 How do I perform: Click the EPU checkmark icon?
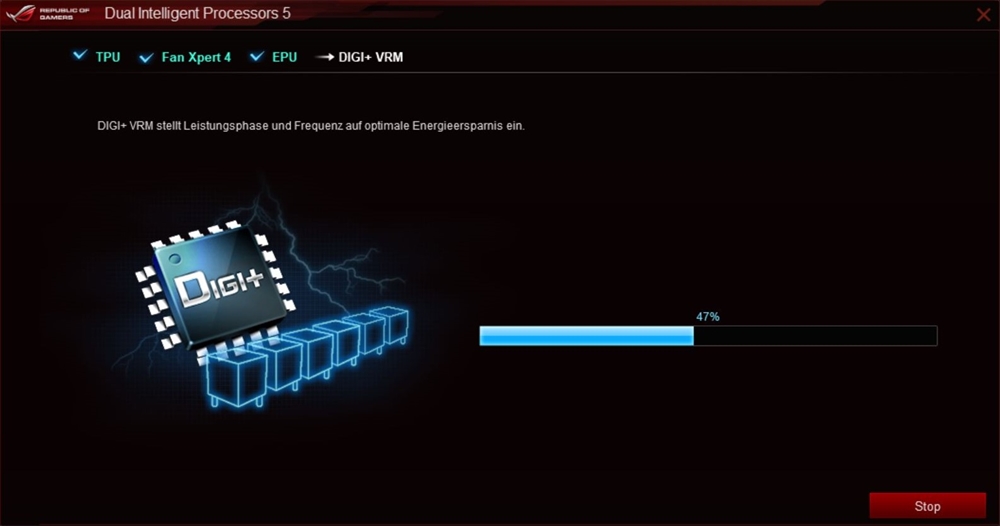pyautogui.click(x=256, y=56)
